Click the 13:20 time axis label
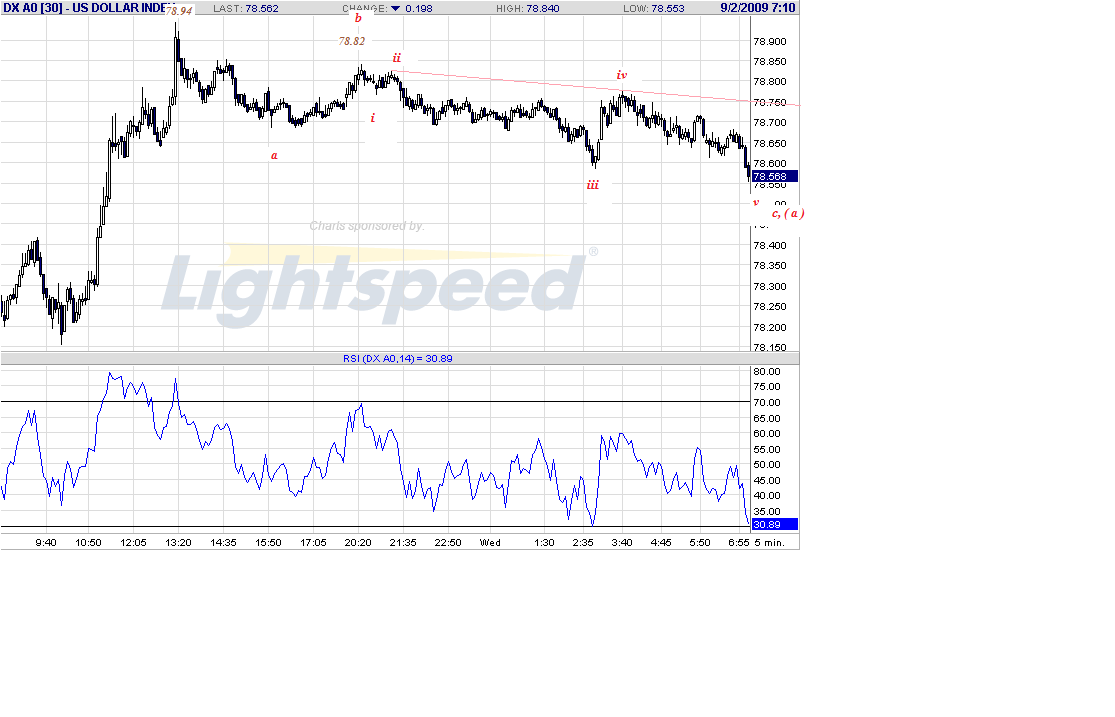1115x717 pixels. tap(178, 542)
